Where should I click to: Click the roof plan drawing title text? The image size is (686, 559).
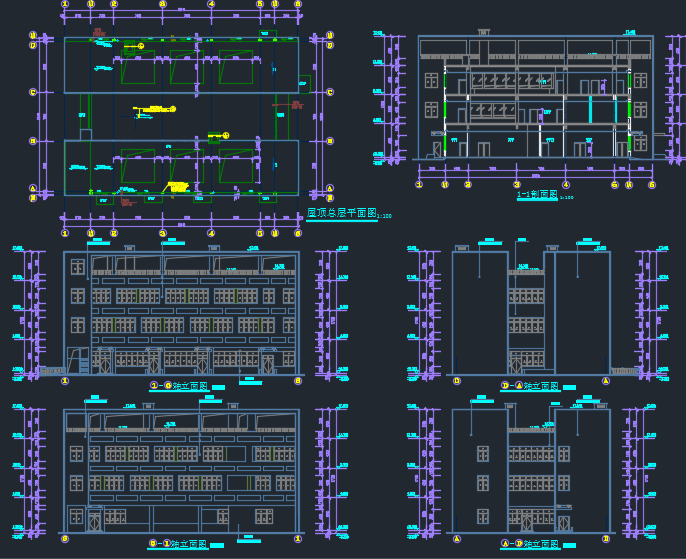pos(341,213)
